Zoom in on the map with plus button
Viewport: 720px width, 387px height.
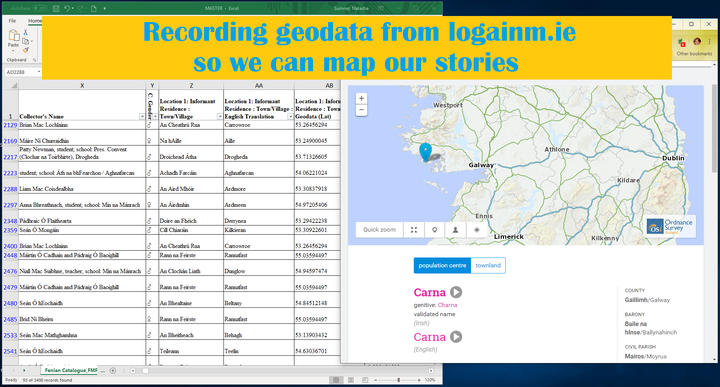point(361,98)
